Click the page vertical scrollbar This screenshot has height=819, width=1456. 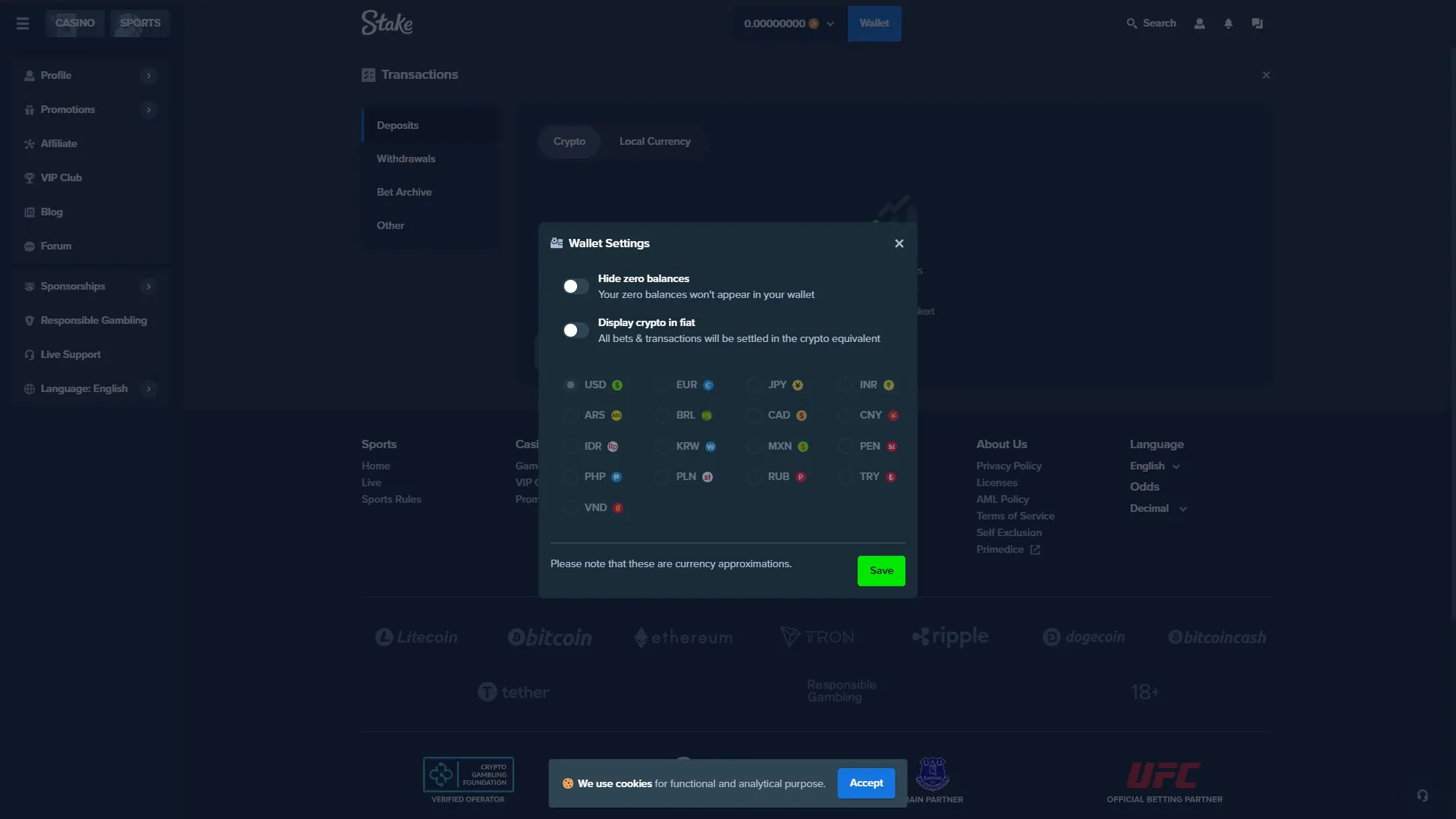click(x=1452, y=334)
